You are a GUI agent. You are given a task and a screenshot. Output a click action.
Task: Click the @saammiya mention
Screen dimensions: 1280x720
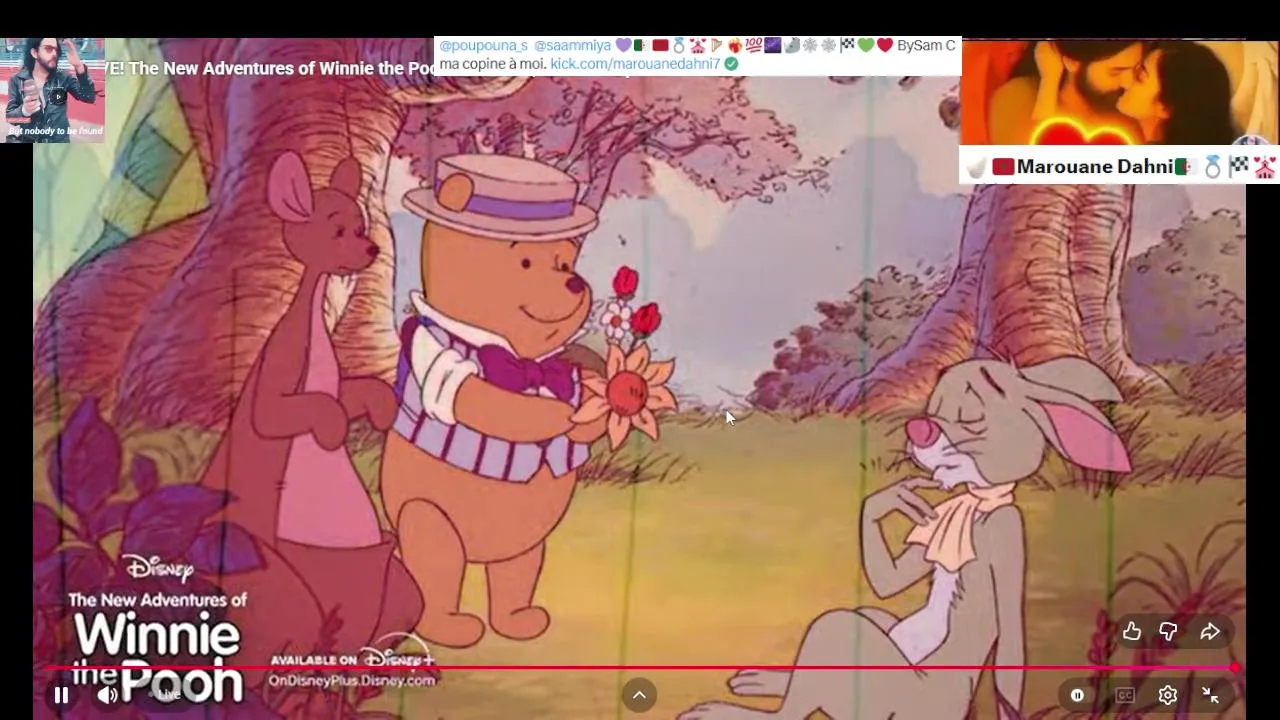572,45
